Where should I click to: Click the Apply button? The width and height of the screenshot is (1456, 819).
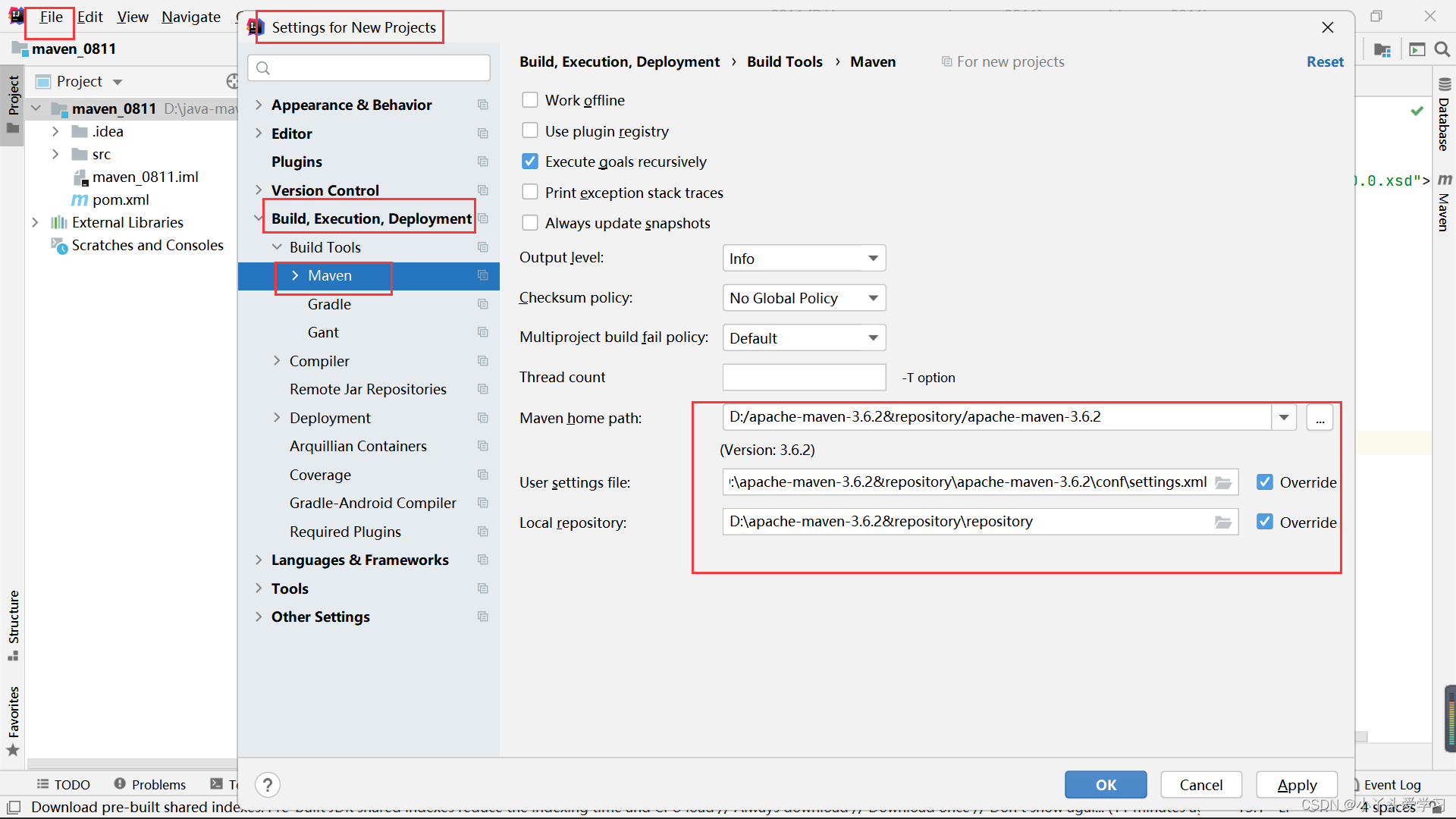(1297, 785)
